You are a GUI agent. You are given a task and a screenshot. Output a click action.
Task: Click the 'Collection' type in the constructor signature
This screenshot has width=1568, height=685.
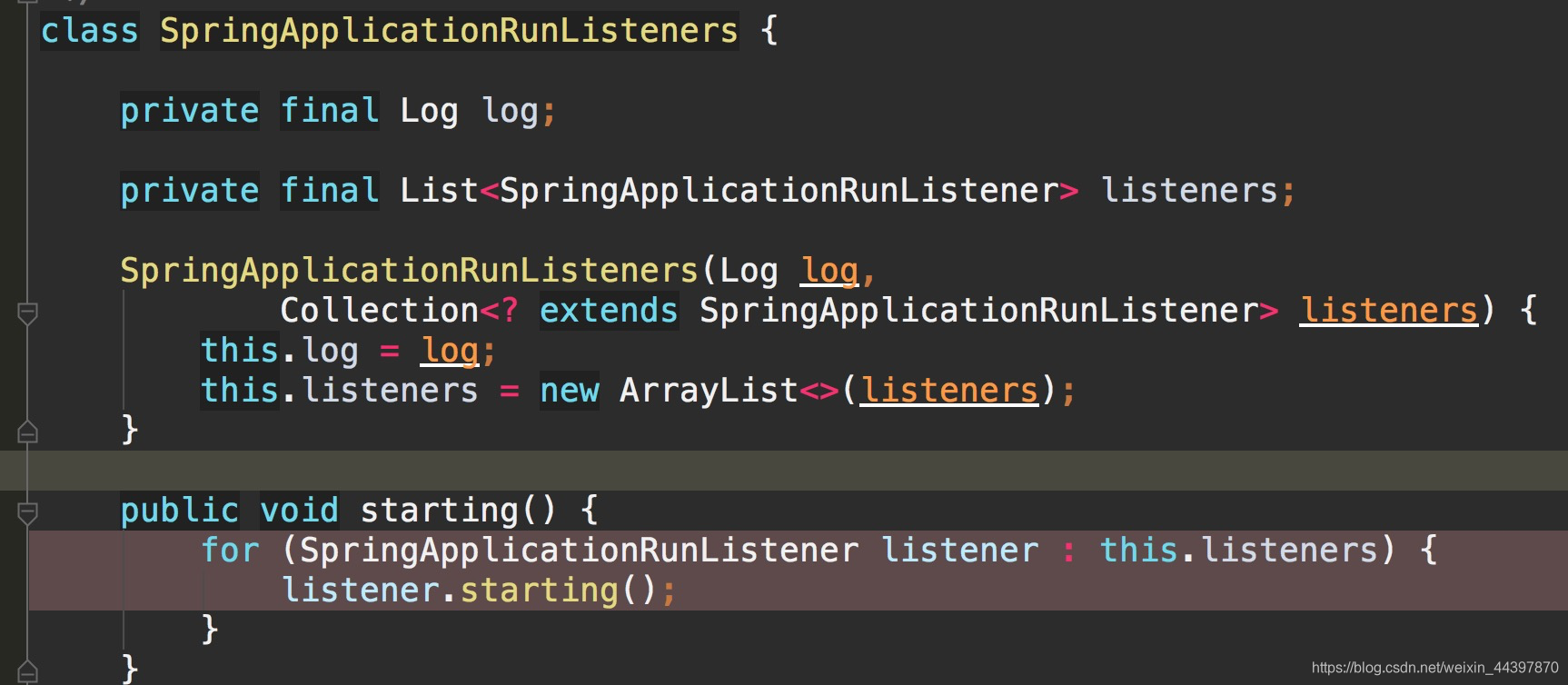(379, 311)
